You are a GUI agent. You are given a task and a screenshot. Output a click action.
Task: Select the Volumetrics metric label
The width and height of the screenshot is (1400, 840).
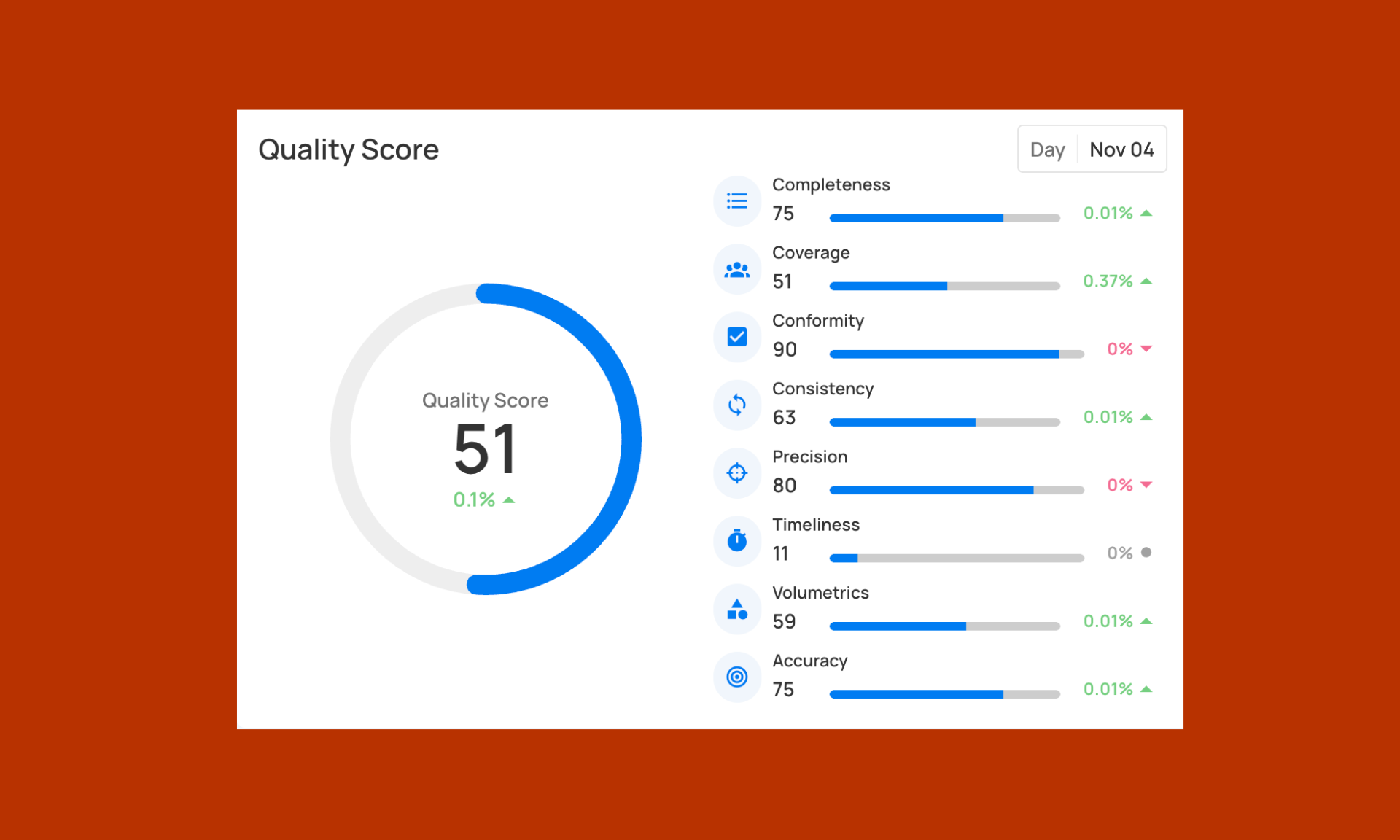coord(820,593)
